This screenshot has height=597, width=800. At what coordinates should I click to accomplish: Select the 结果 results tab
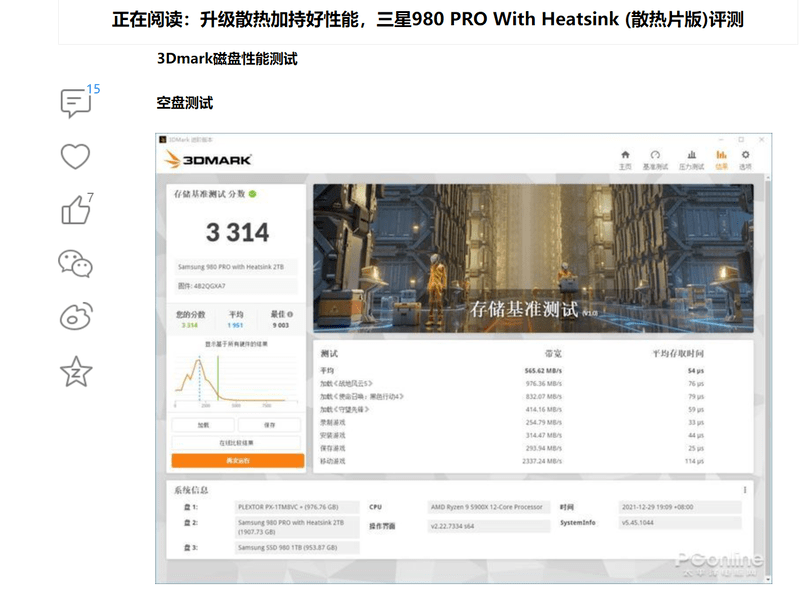(721, 160)
